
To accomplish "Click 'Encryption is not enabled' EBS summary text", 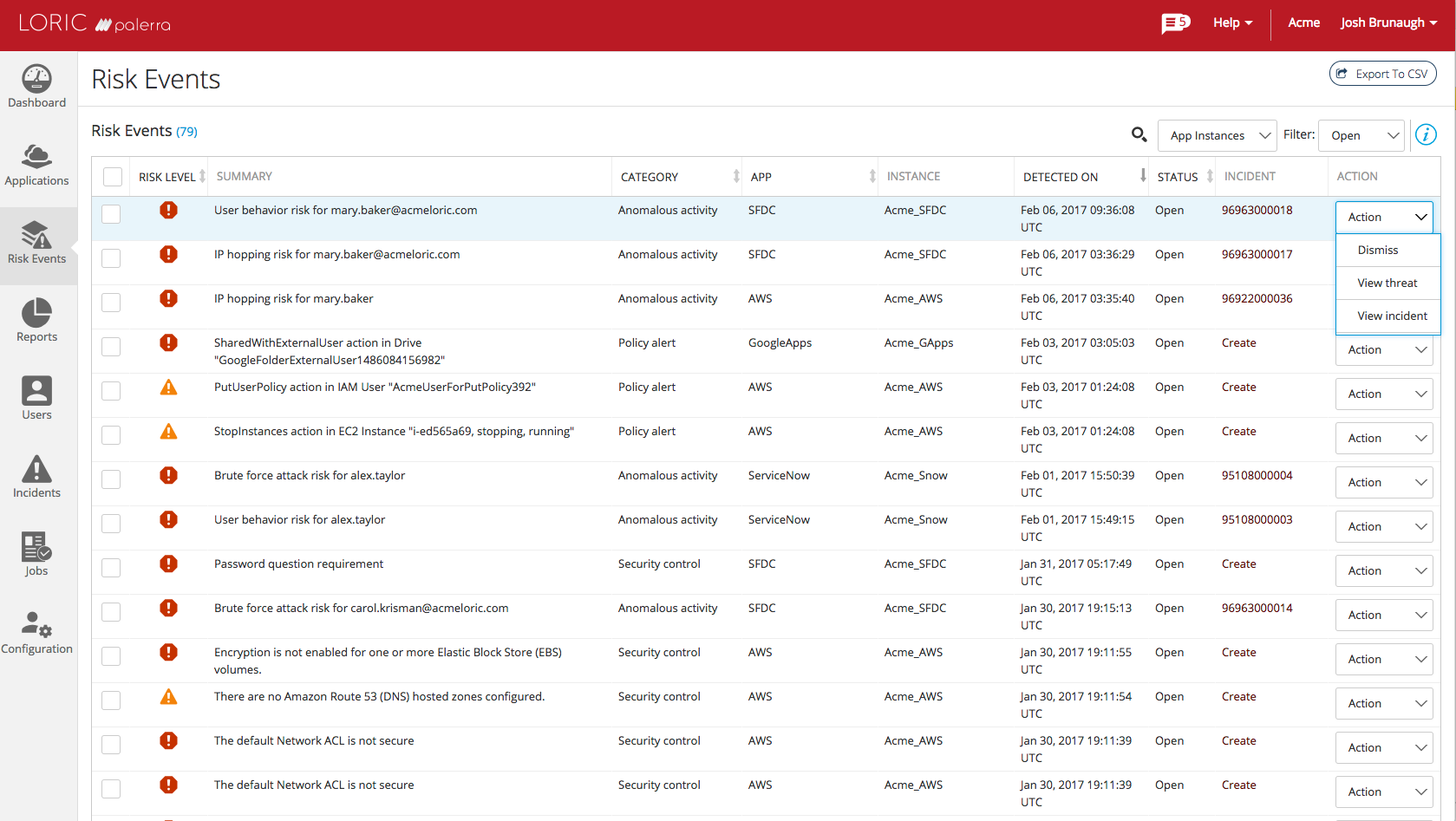I will point(388,661).
